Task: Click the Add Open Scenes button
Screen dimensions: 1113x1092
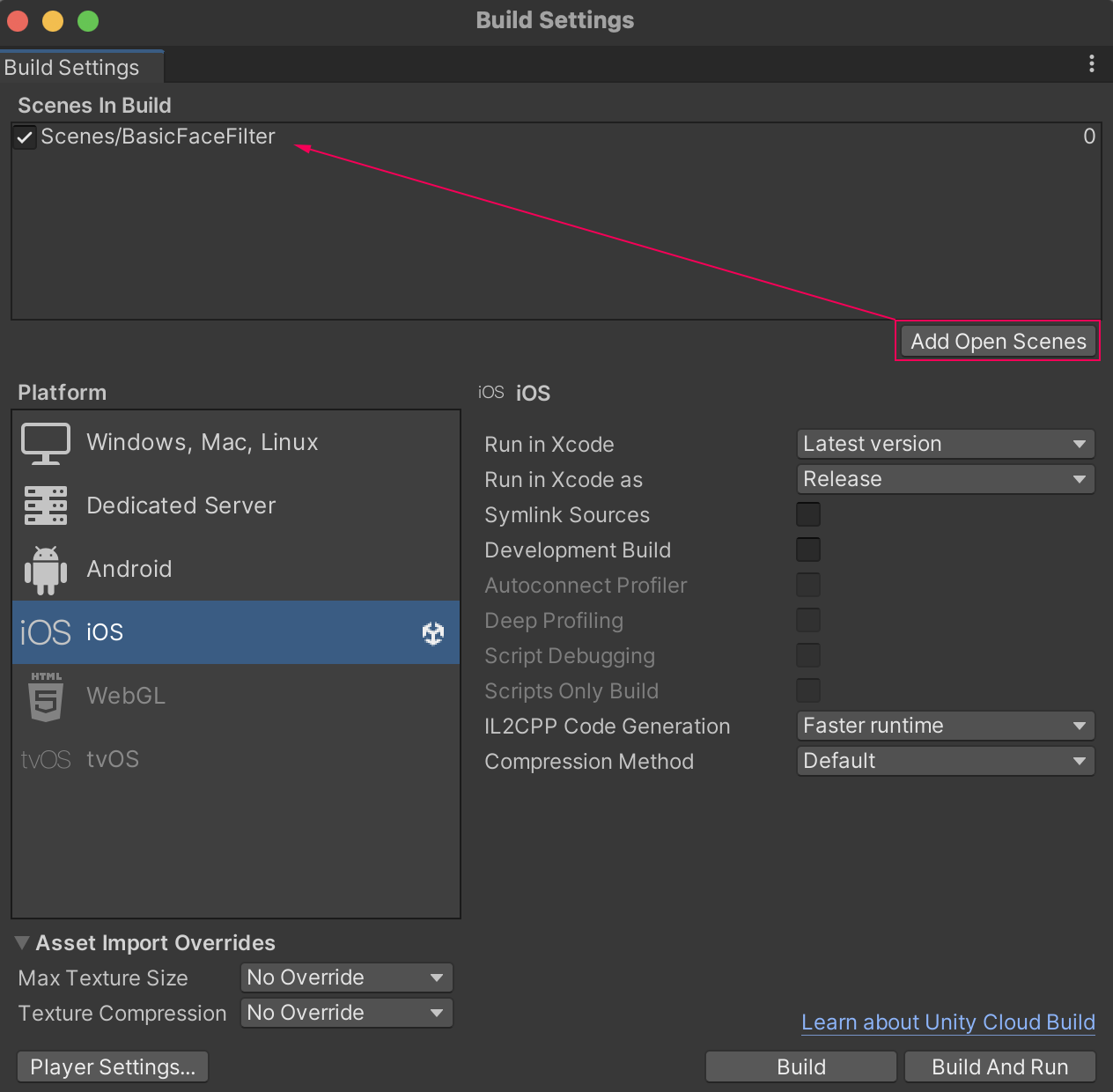Action: (998, 342)
